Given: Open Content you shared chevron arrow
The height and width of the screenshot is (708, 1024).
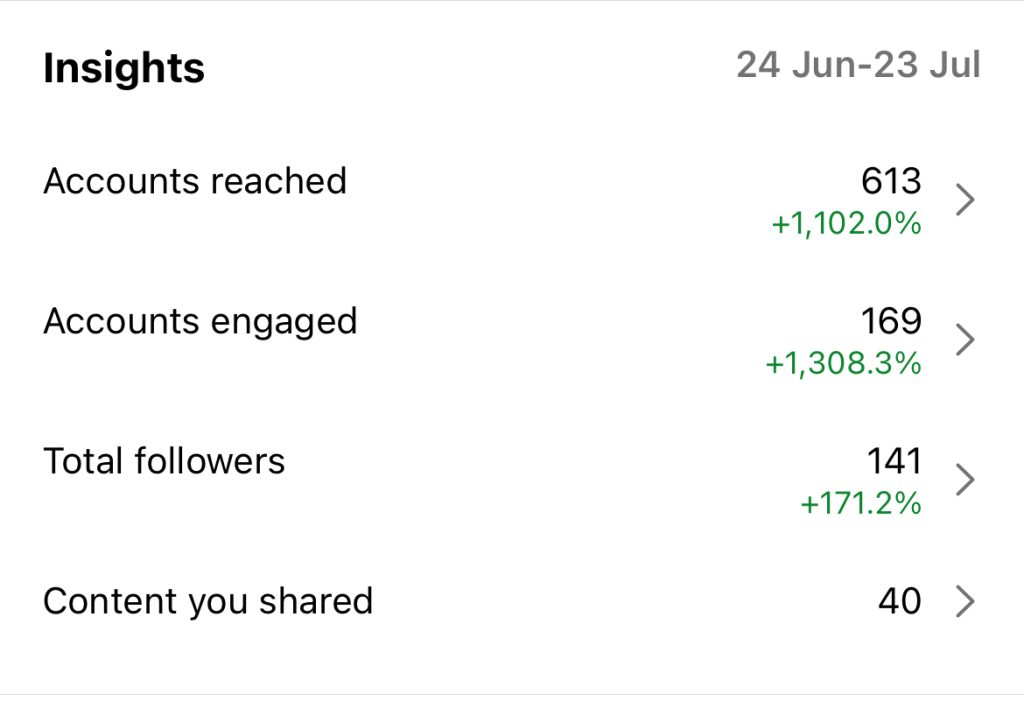Looking at the screenshot, I should point(964,602).
